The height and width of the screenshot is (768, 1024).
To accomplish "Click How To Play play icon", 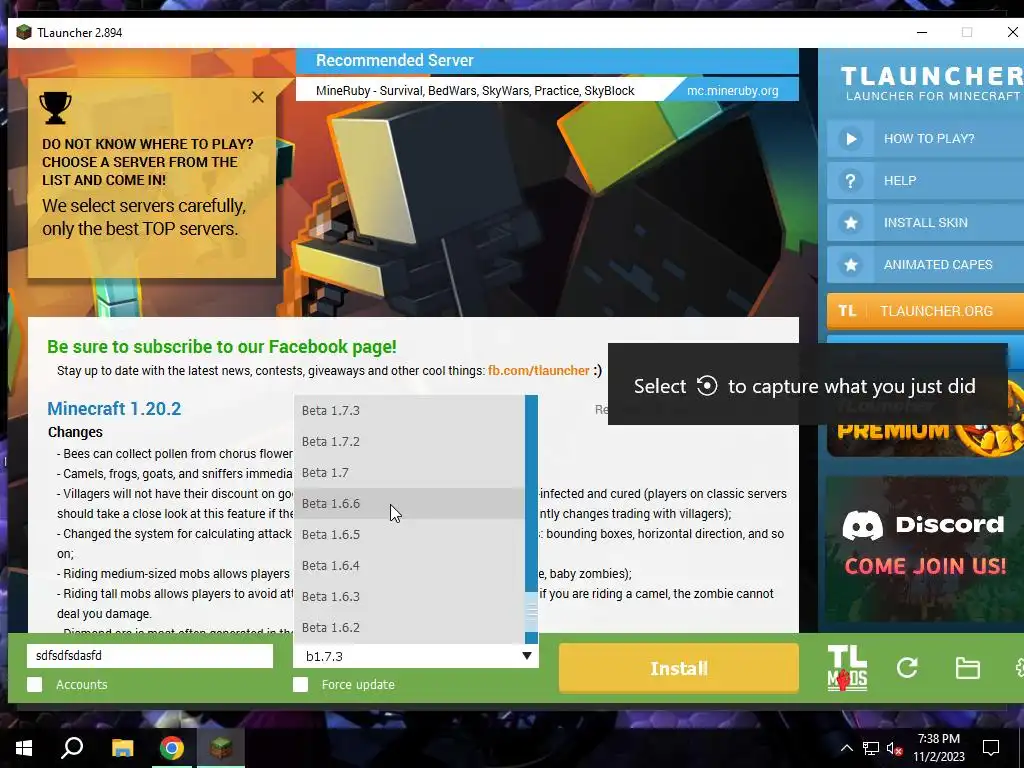I will [850, 138].
